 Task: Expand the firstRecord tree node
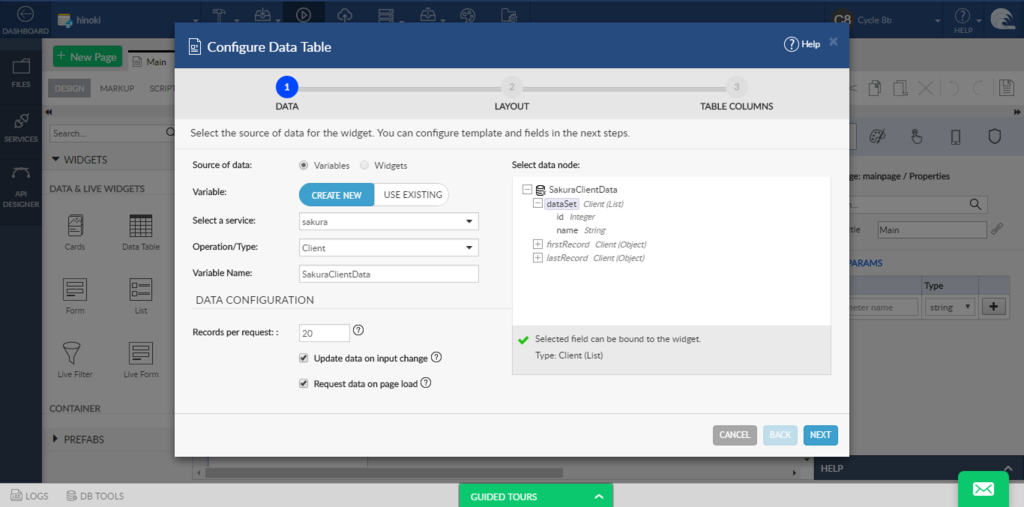coord(538,244)
